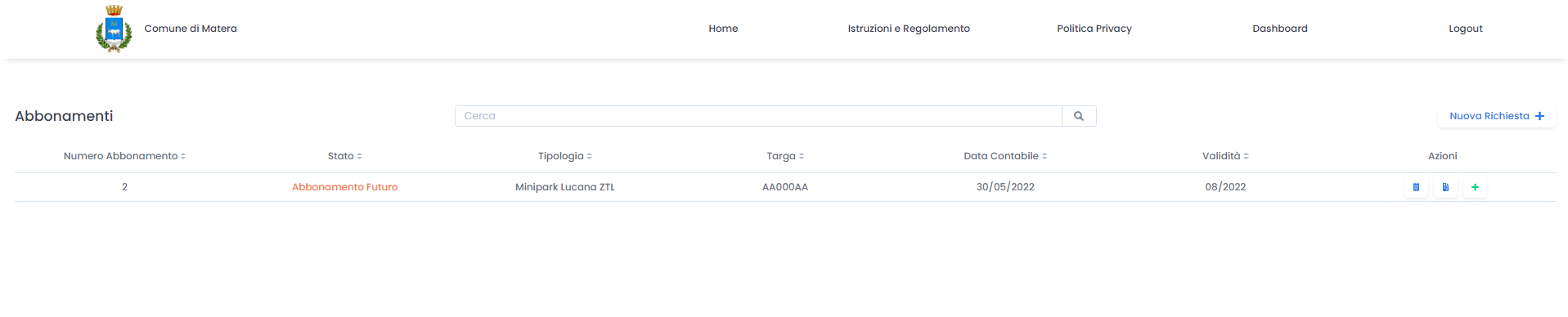
Task: Click Logout in the top navigation
Action: (x=1466, y=29)
